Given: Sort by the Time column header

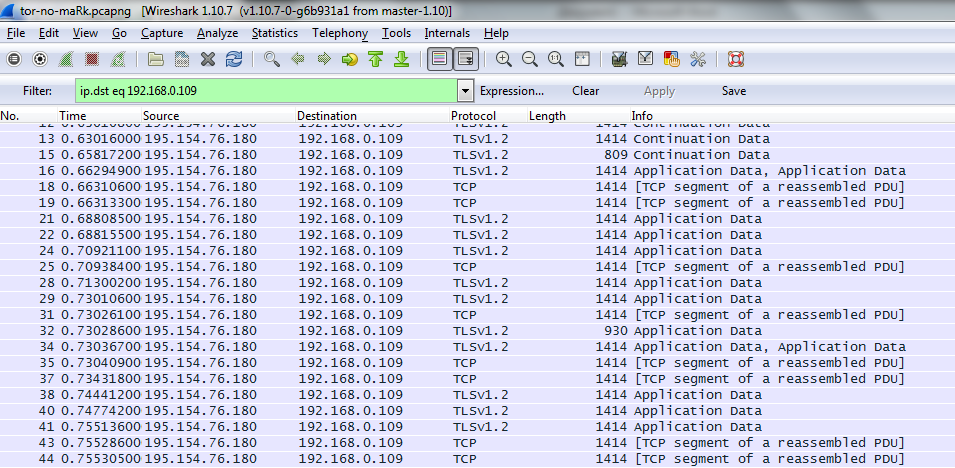Looking at the screenshot, I should coord(99,116).
